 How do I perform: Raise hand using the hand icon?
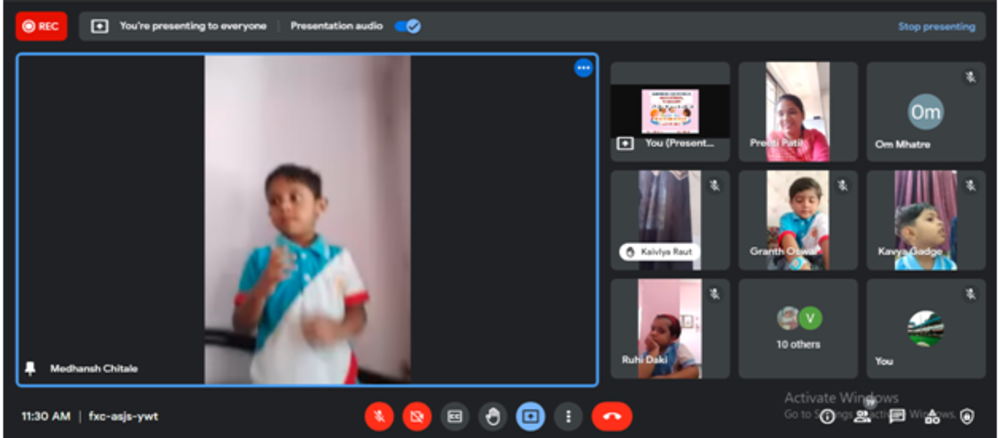(492, 416)
